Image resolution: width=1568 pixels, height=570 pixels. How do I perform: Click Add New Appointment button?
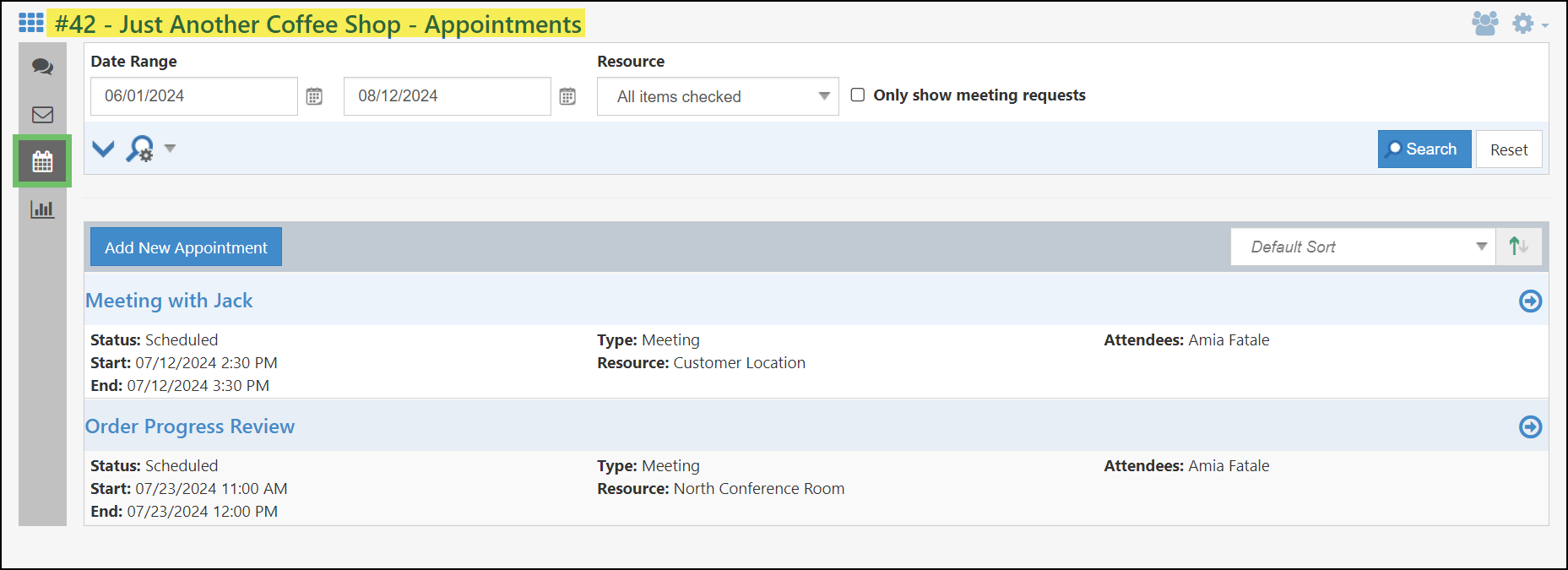click(x=186, y=247)
